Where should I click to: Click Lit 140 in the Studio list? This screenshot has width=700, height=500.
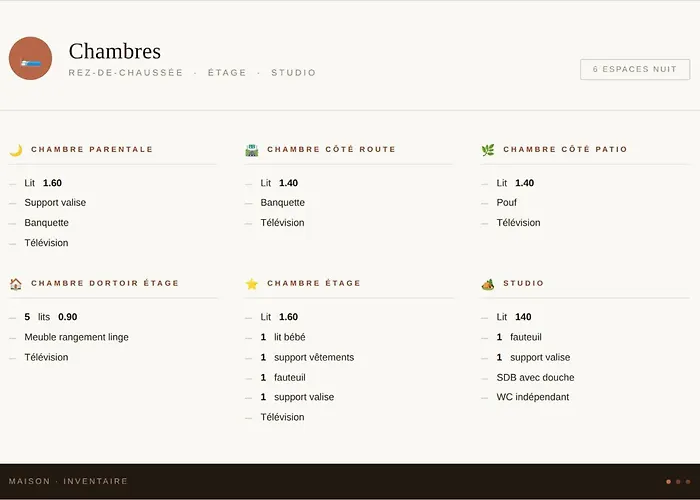[514, 317]
